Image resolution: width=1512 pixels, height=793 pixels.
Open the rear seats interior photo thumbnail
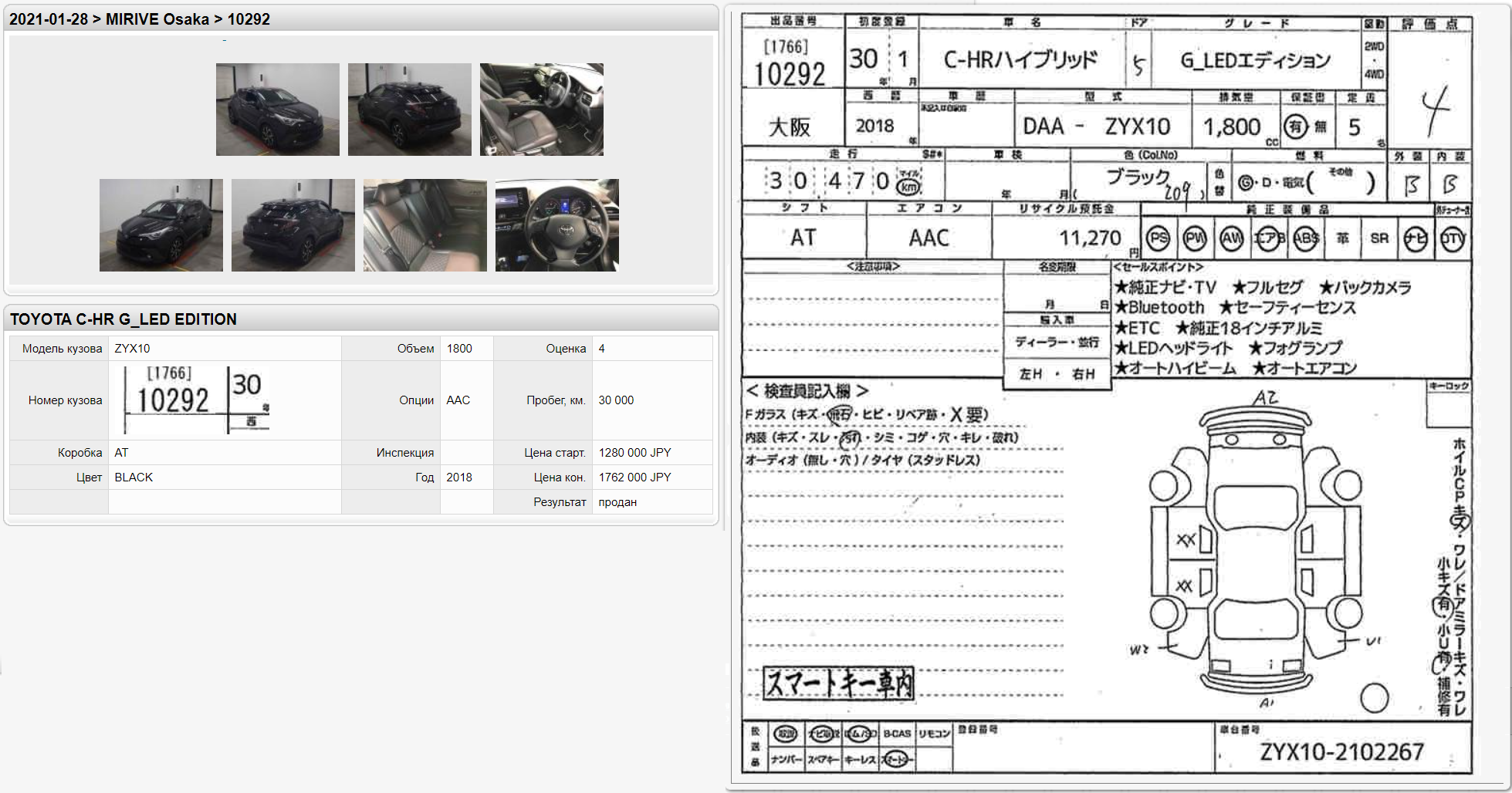click(425, 225)
